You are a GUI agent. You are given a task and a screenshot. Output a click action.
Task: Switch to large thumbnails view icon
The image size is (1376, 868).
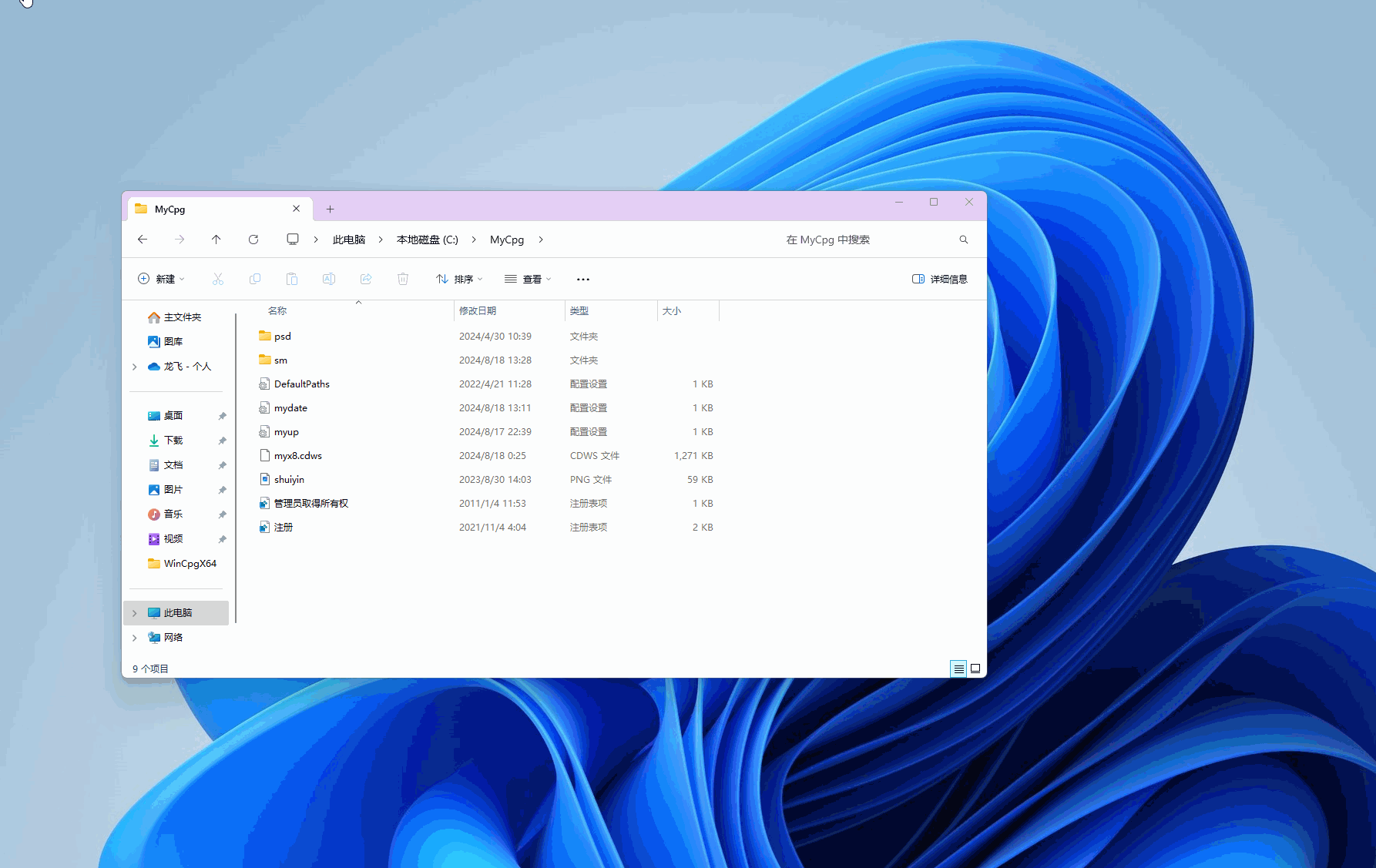coord(975,669)
